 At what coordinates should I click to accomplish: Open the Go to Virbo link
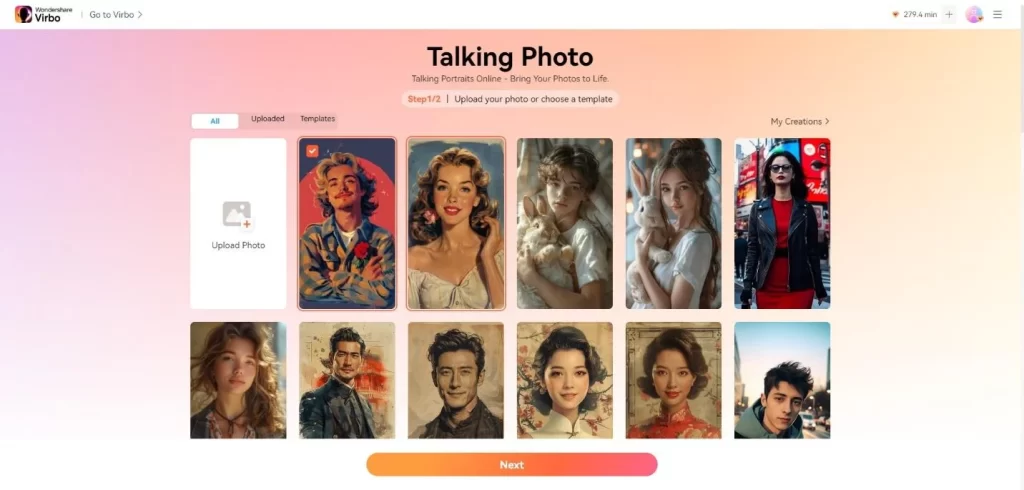tap(116, 14)
